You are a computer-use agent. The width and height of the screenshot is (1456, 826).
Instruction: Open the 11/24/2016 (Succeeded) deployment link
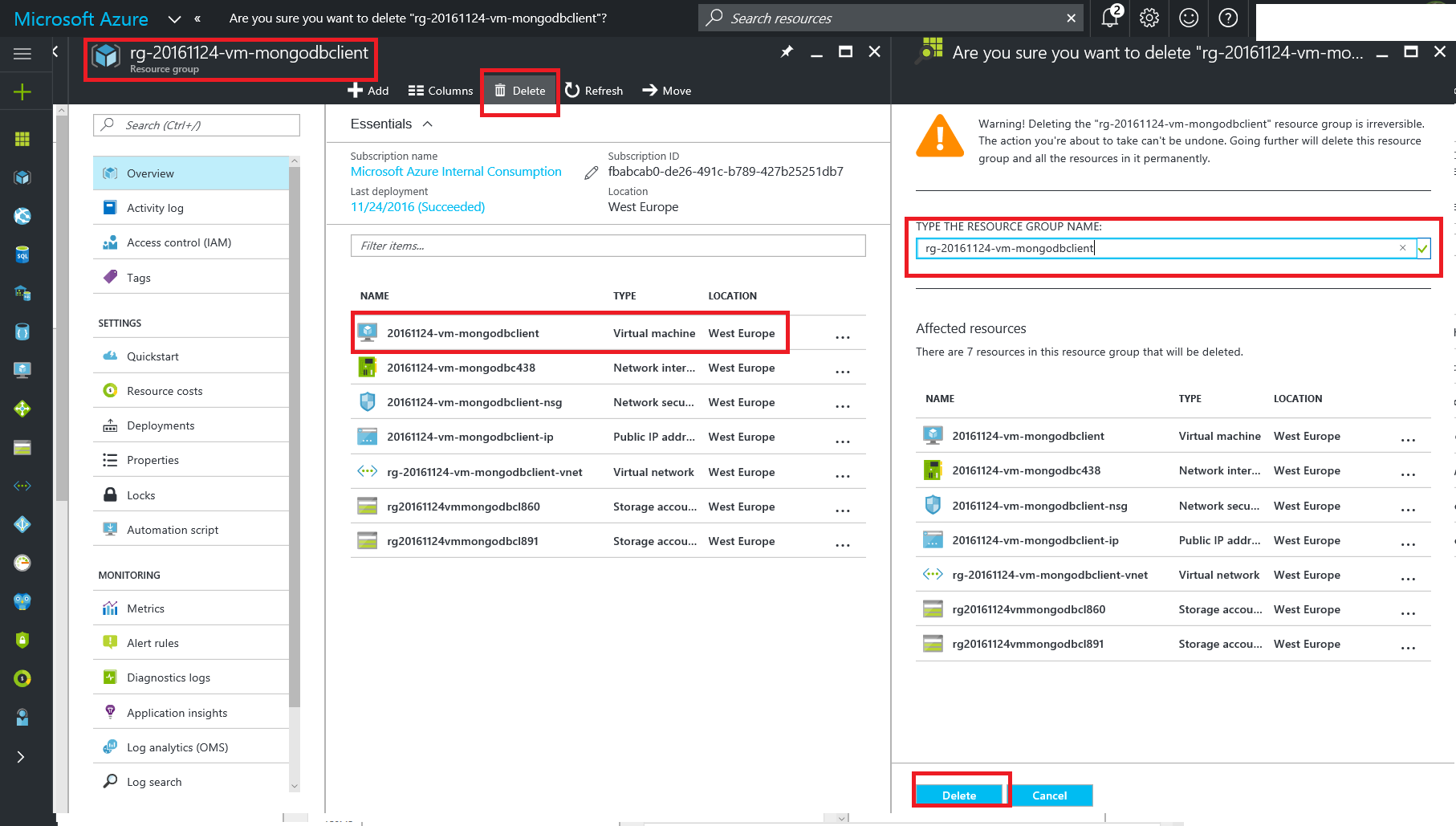[x=417, y=207]
